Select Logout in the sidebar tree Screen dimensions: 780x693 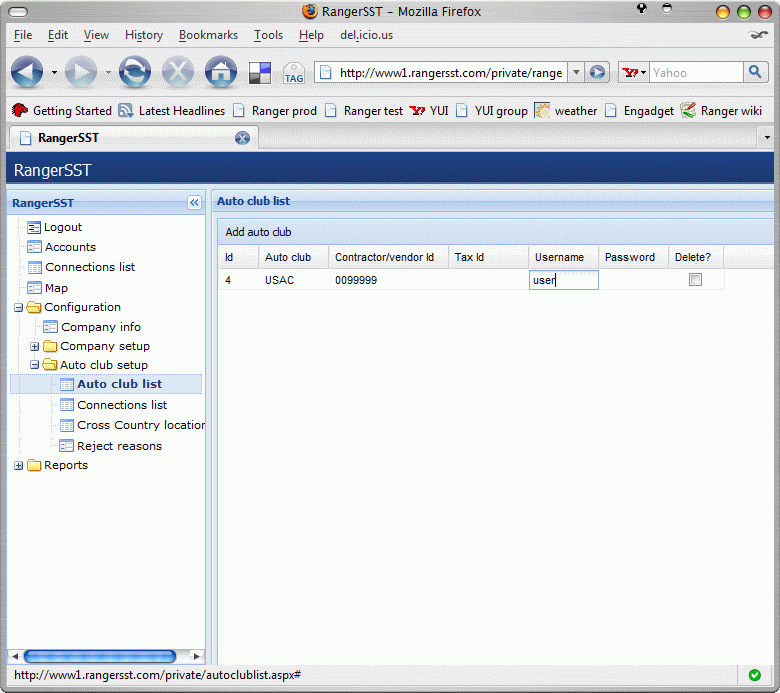[62, 227]
